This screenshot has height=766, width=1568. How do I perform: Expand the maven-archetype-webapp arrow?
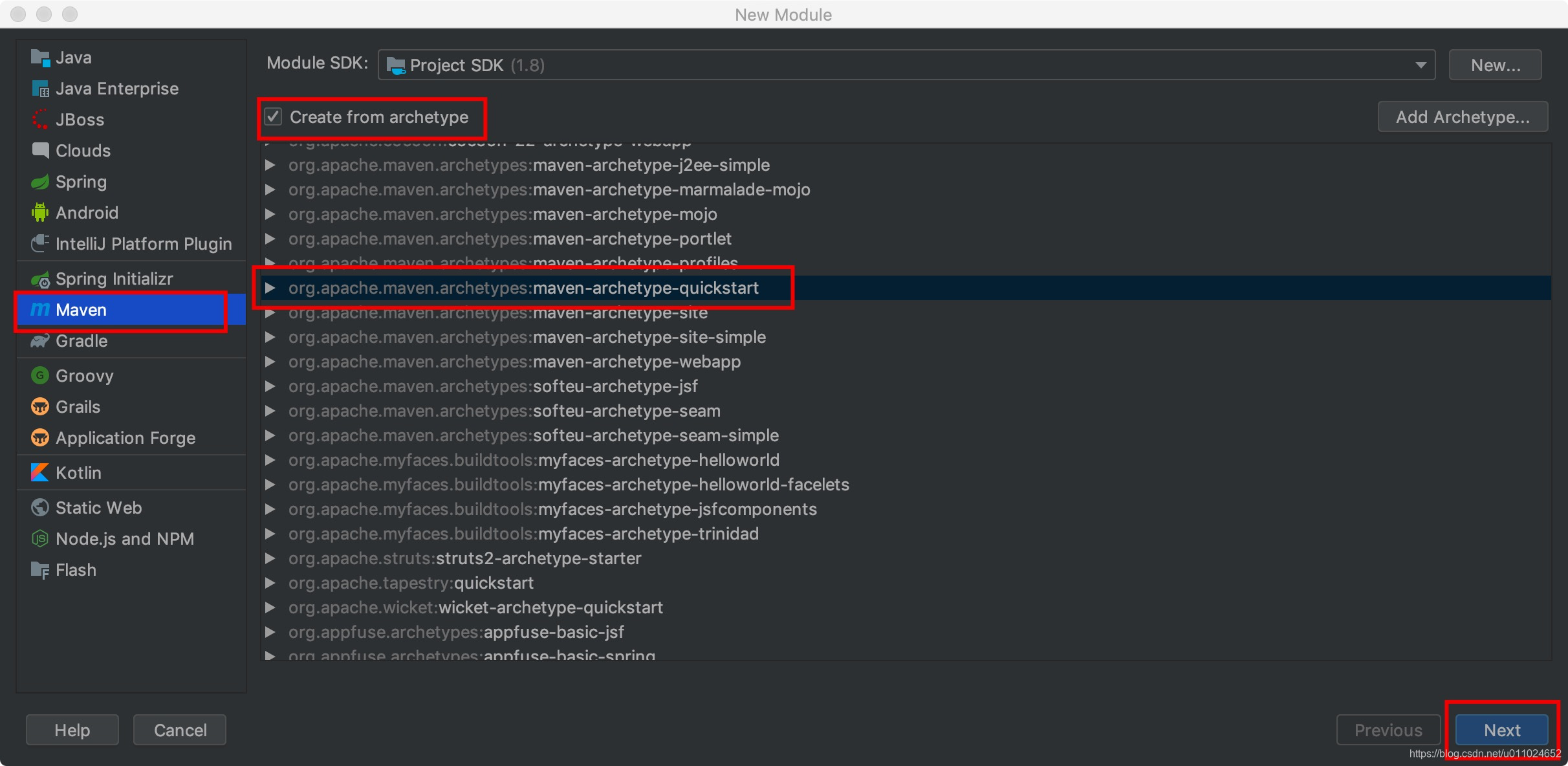tap(270, 362)
